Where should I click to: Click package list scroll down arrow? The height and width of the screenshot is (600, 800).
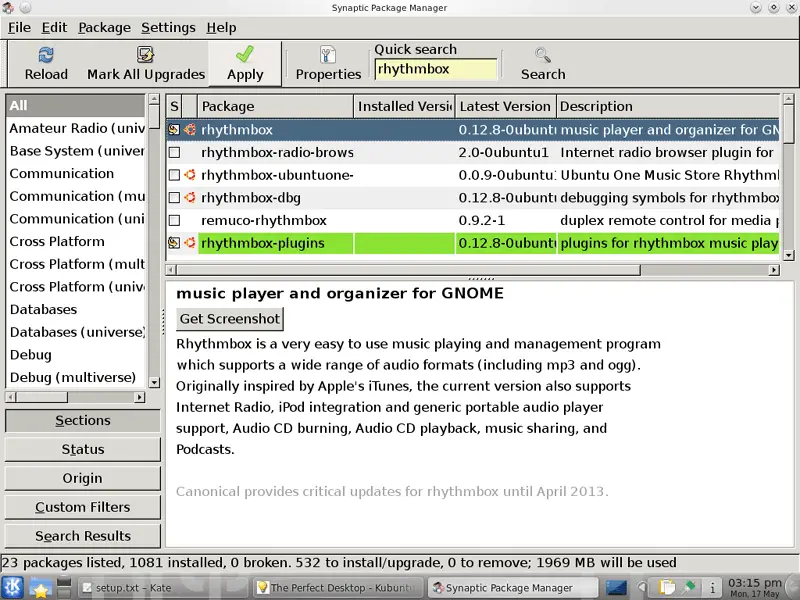[x=789, y=255]
